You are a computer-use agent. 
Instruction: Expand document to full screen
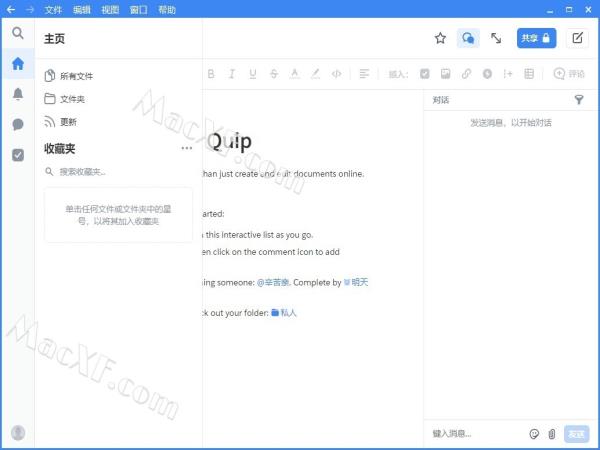(496, 38)
